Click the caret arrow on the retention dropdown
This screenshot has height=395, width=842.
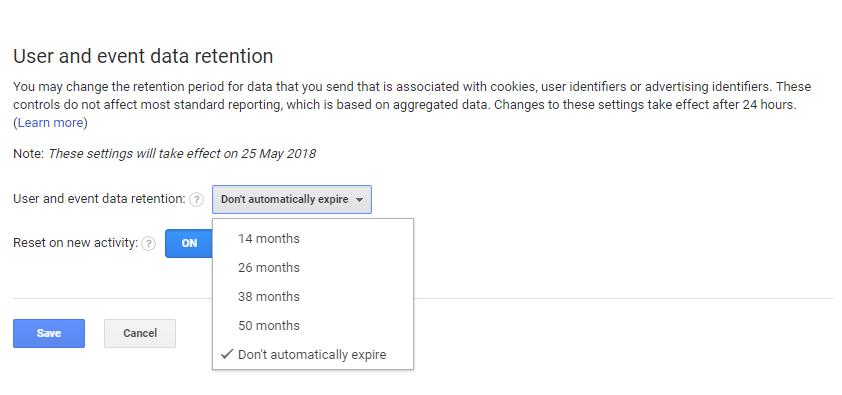point(359,200)
